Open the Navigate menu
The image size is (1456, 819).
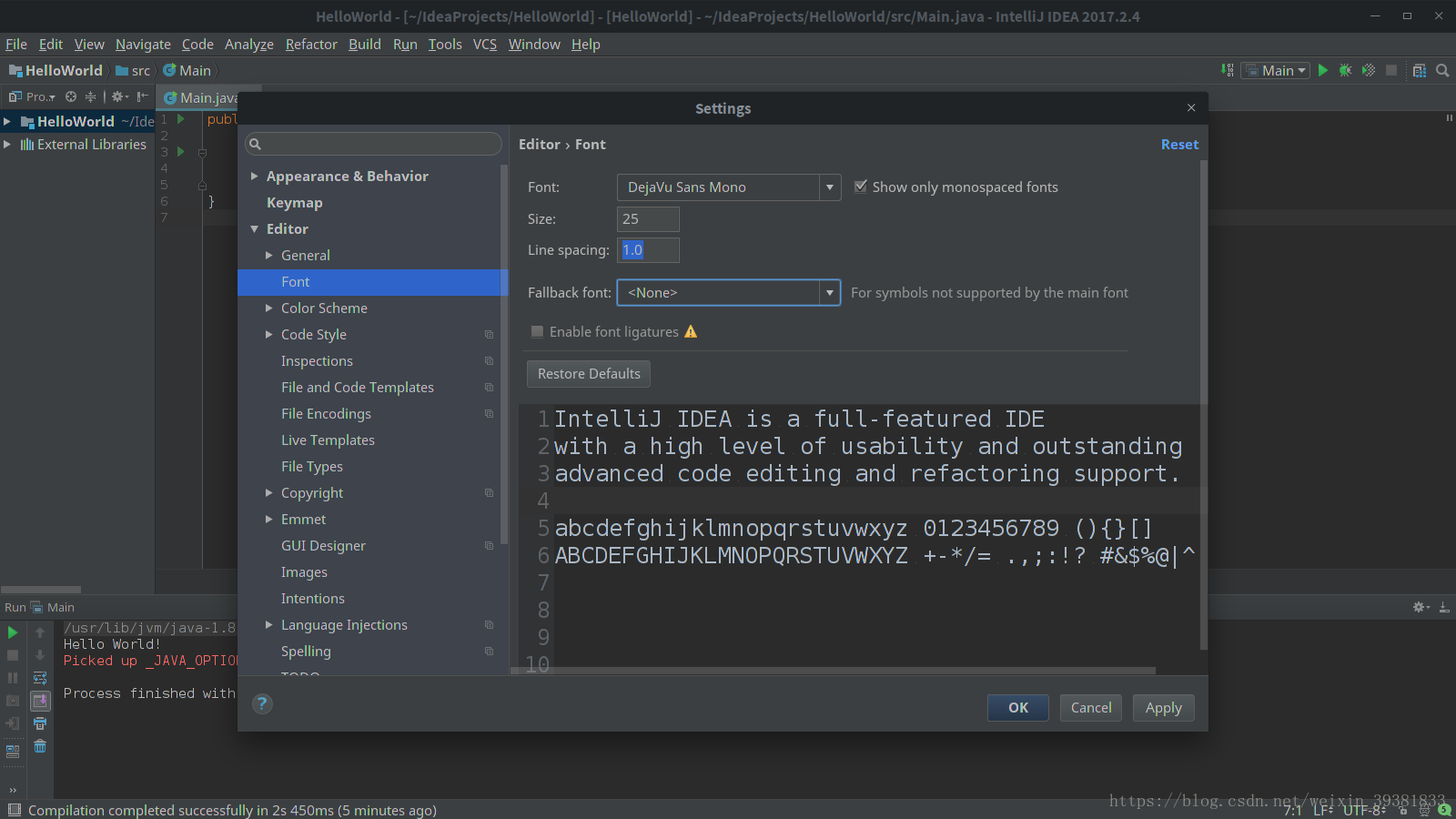click(x=143, y=44)
